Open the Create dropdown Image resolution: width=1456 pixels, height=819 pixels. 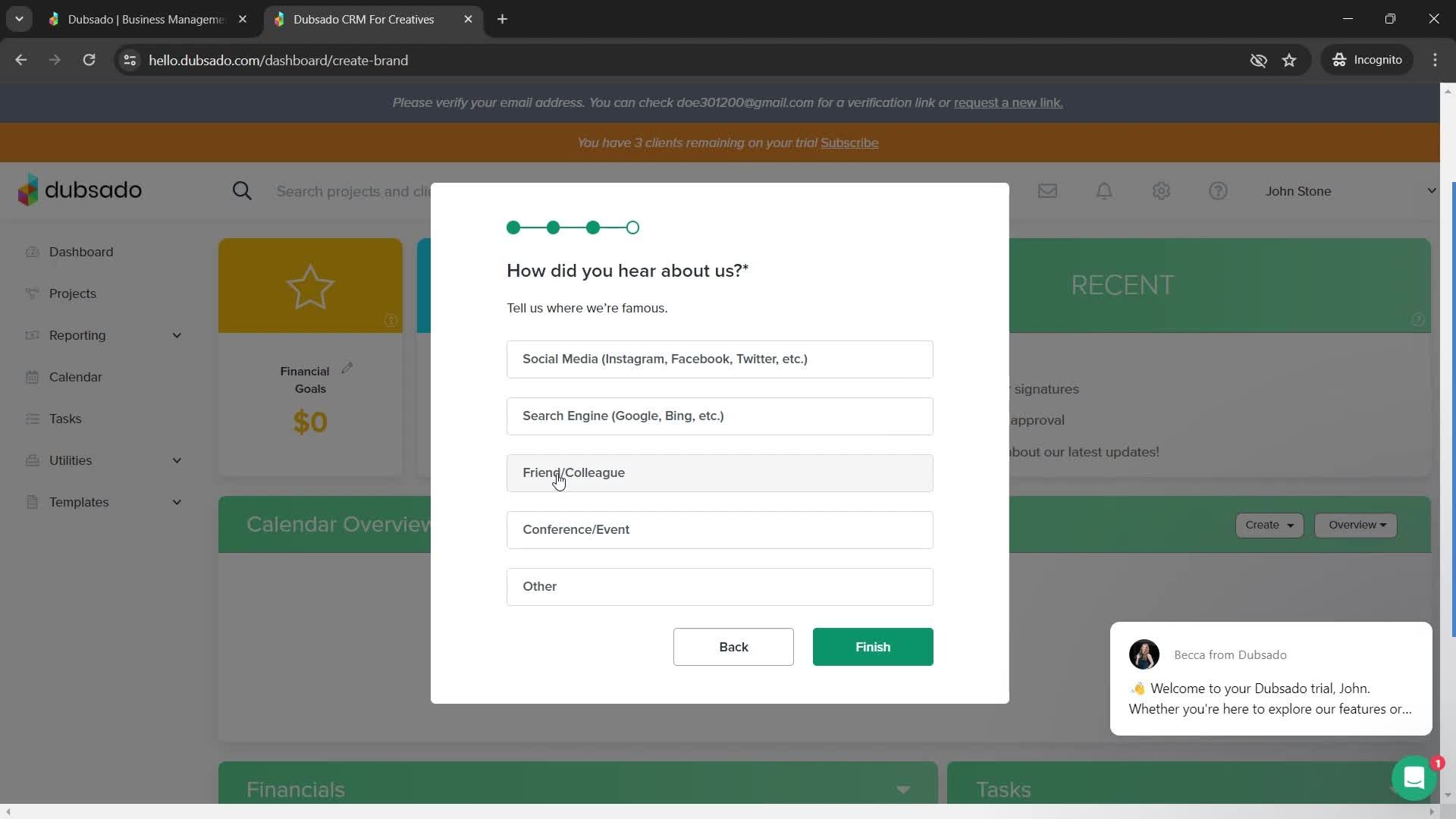(x=1269, y=525)
